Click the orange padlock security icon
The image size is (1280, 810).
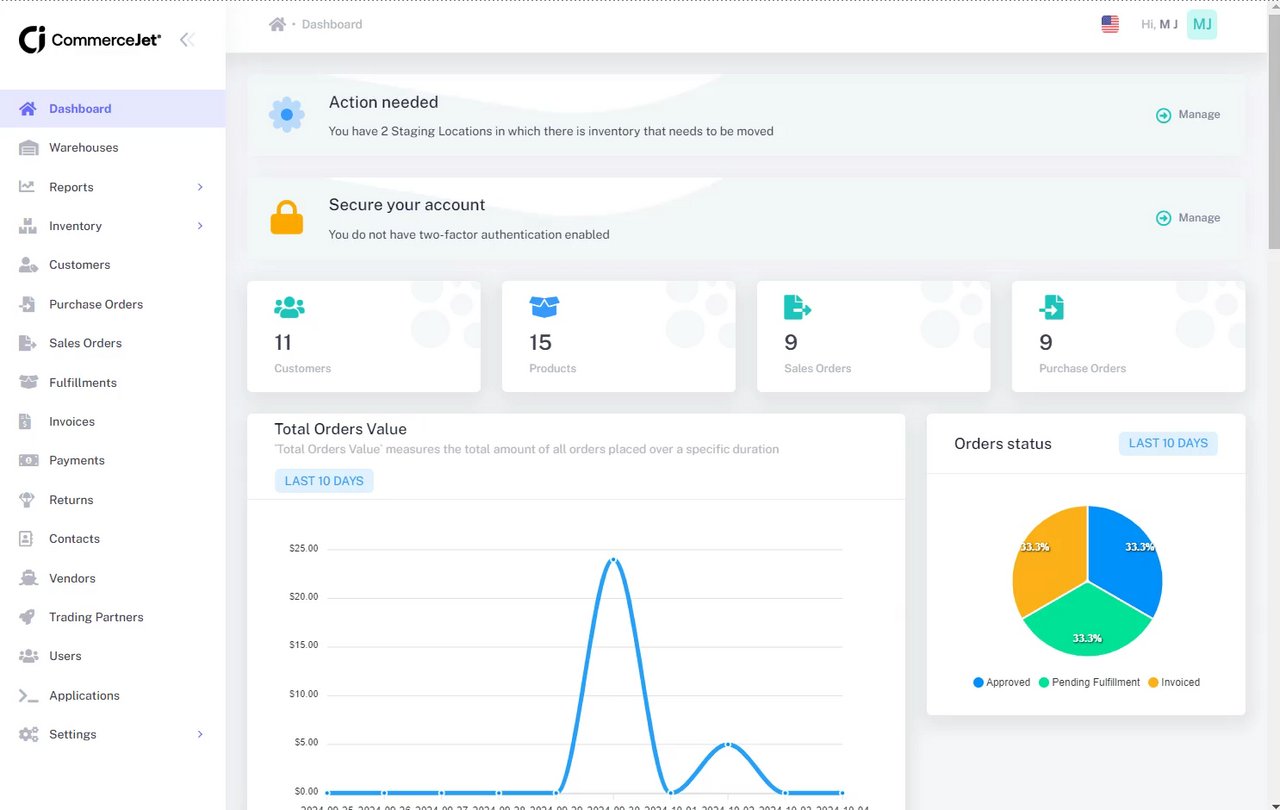(x=287, y=218)
